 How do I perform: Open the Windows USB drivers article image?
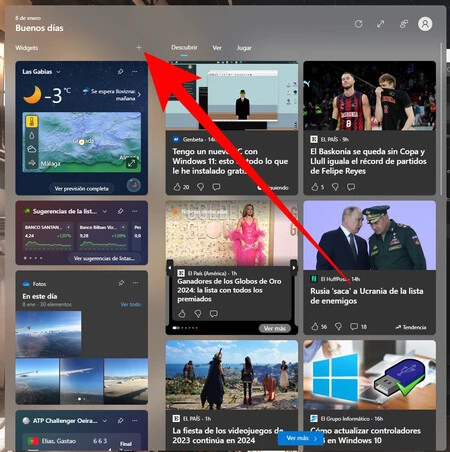pos(369,375)
